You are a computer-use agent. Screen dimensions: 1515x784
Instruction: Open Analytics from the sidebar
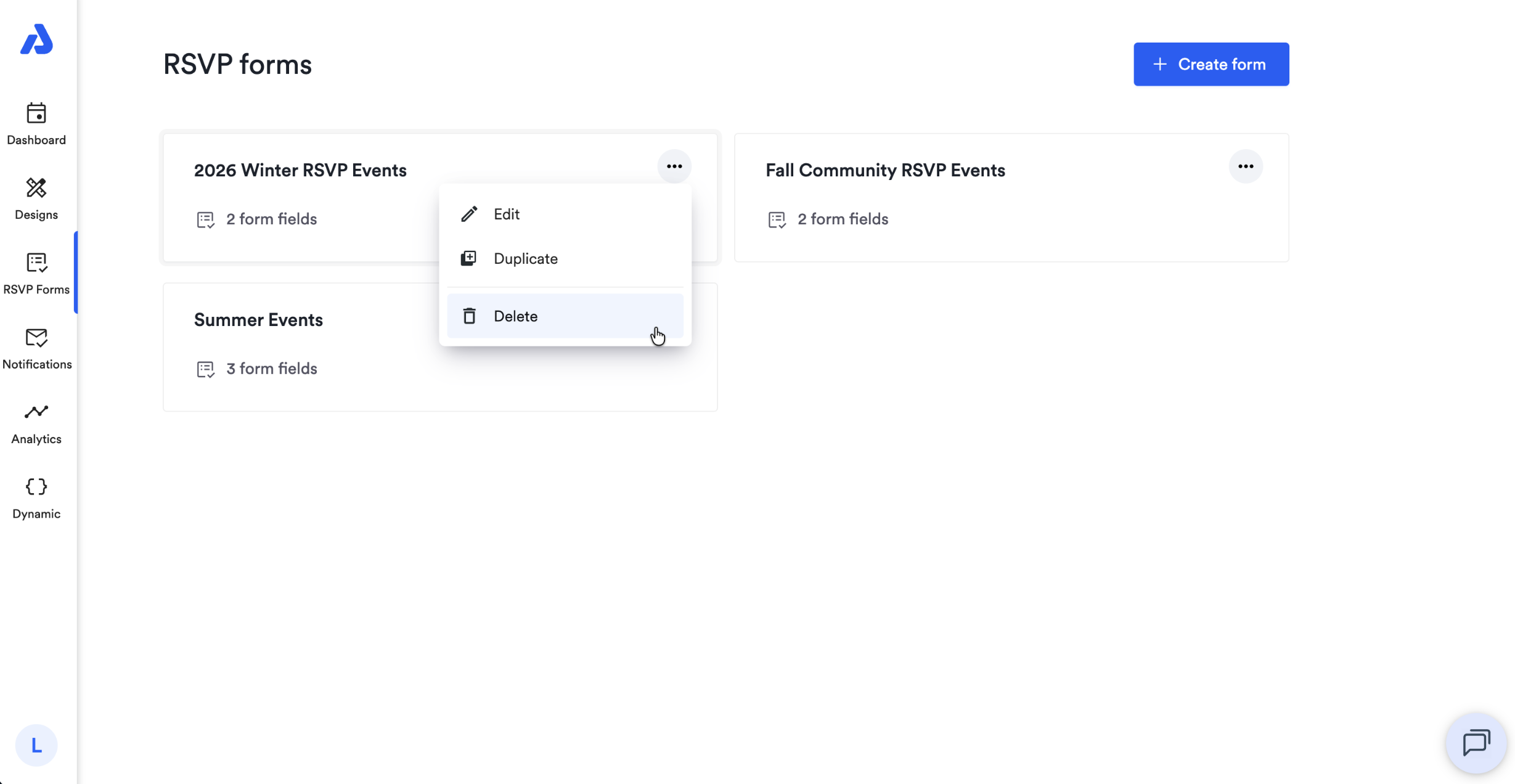[36, 423]
